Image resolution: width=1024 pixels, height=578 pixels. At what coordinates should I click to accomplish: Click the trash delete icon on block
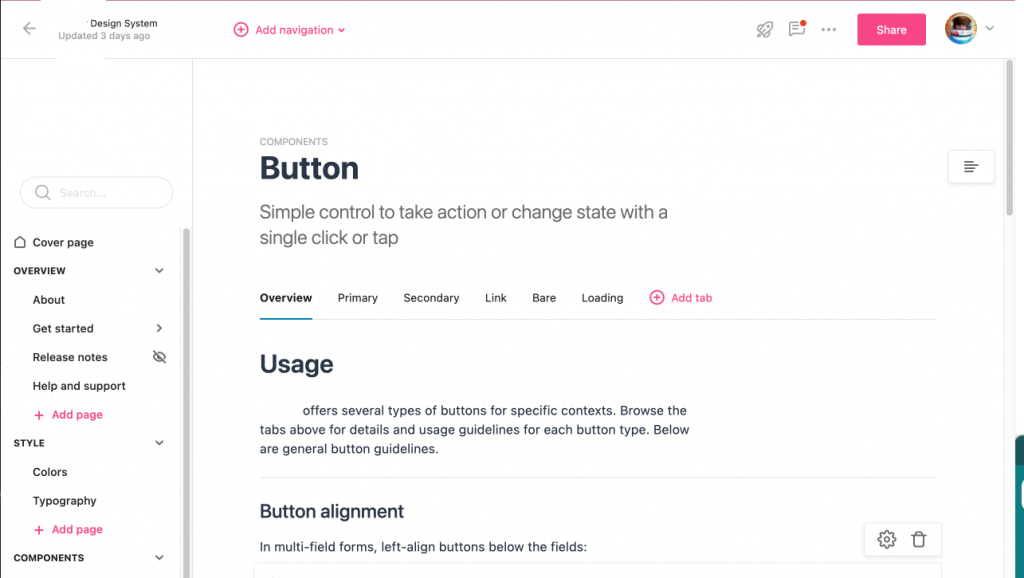919,539
